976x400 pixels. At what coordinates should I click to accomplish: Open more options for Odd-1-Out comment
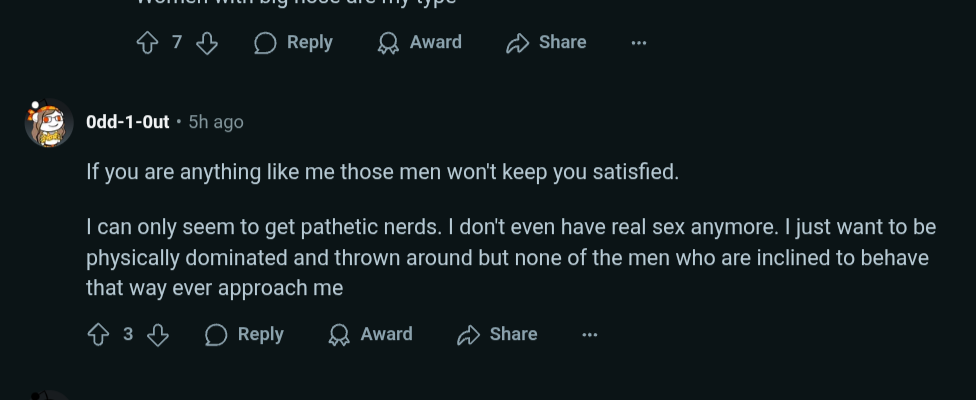[x=589, y=335]
